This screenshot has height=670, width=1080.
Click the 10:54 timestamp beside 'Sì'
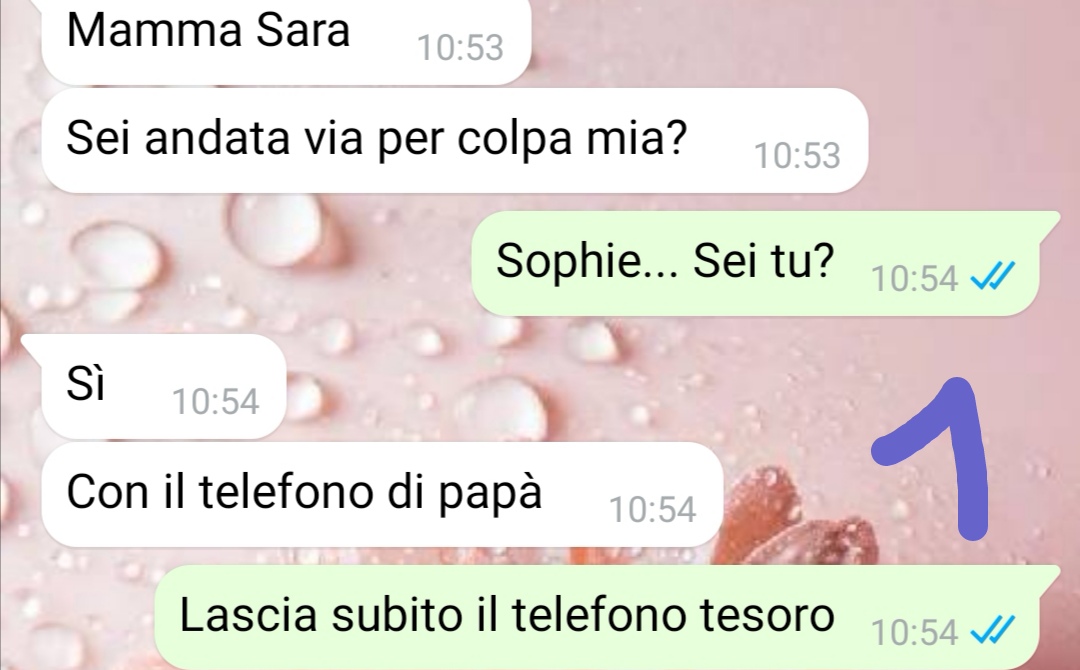coord(216,401)
